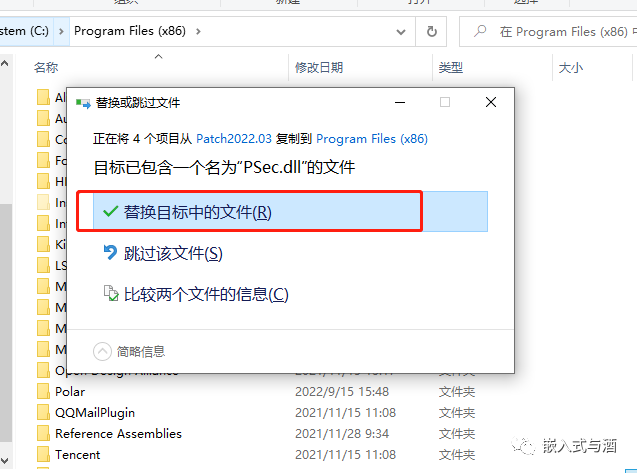637x473 pixels.
Task: Click the search magnifier icon
Action: [480, 31]
